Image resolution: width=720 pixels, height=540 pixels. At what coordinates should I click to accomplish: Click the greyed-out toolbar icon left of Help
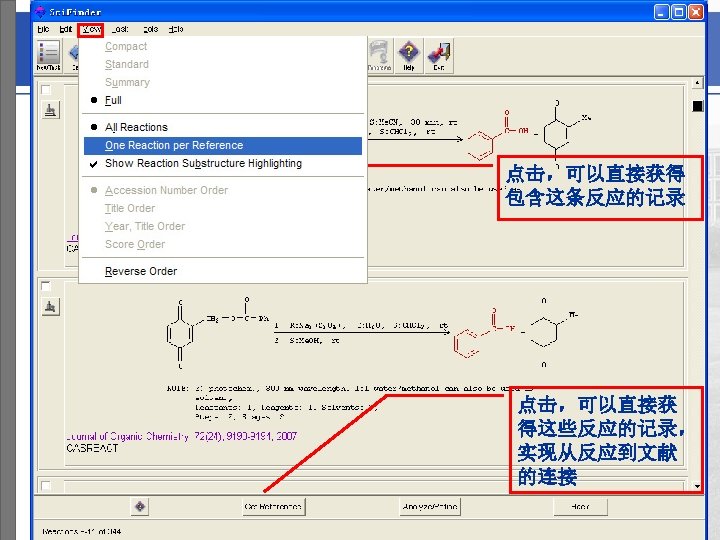click(379, 56)
